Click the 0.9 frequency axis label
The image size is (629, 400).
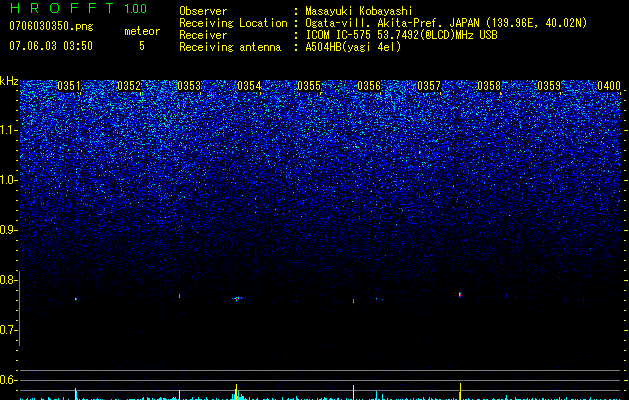(x=9, y=230)
